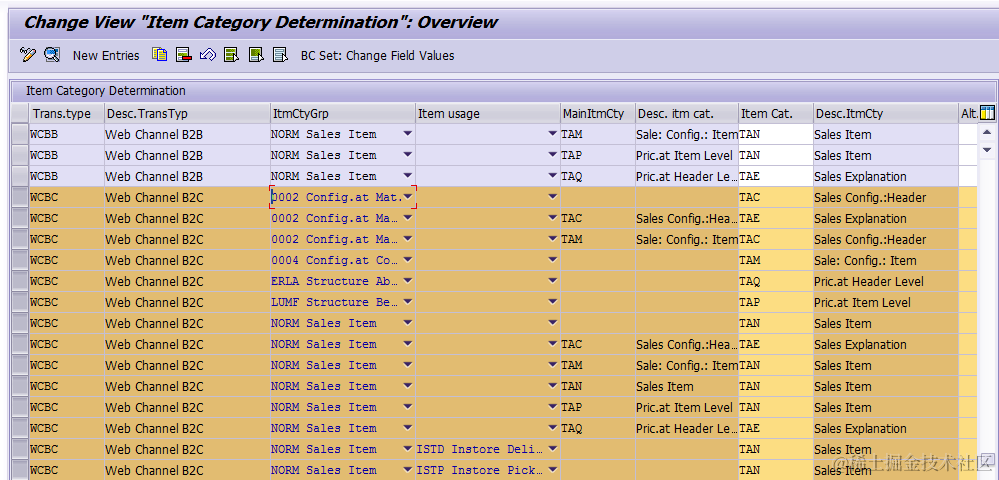
Task: Click Item Cat. field TAQ in ERLA row
Action: pos(775,281)
